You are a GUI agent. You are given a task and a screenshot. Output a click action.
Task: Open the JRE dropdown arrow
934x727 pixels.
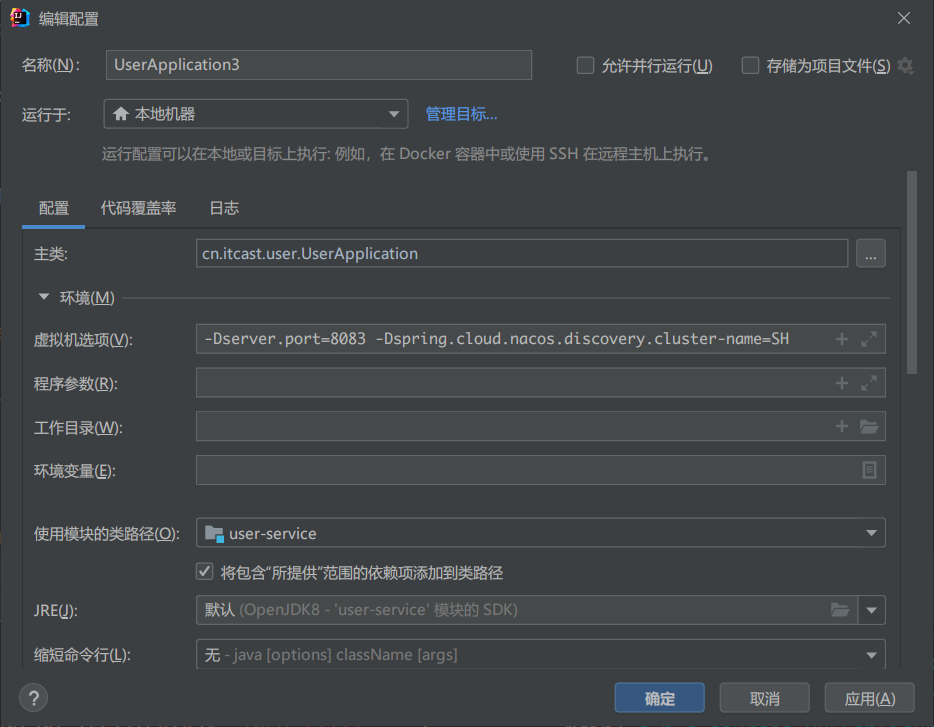click(871, 610)
